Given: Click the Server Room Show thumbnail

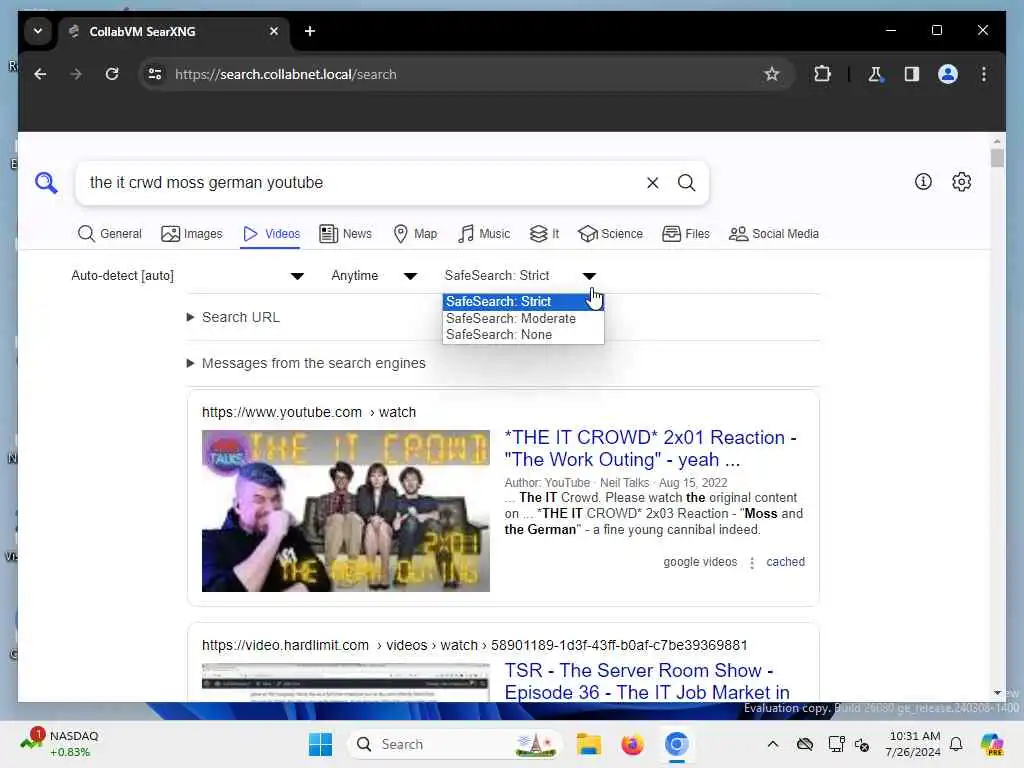Looking at the screenshot, I should click(x=345, y=682).
